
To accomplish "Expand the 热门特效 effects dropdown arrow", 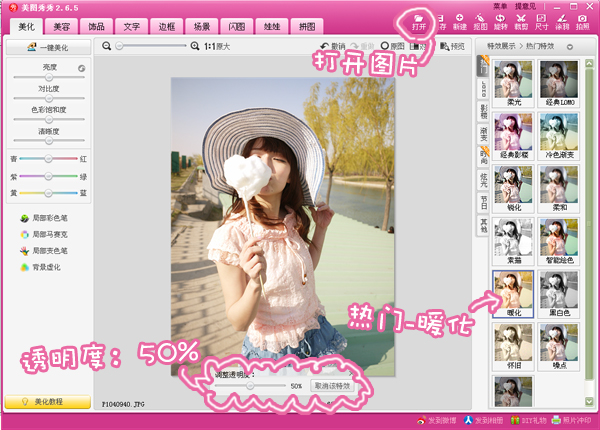I will click(x=571, y=46).
